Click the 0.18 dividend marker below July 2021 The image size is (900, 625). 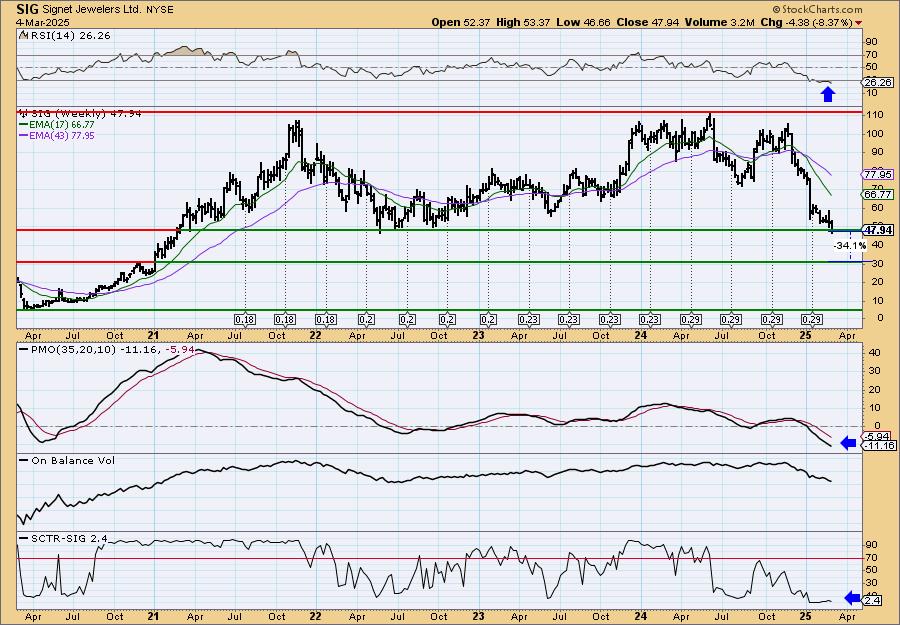click(245, 319)
